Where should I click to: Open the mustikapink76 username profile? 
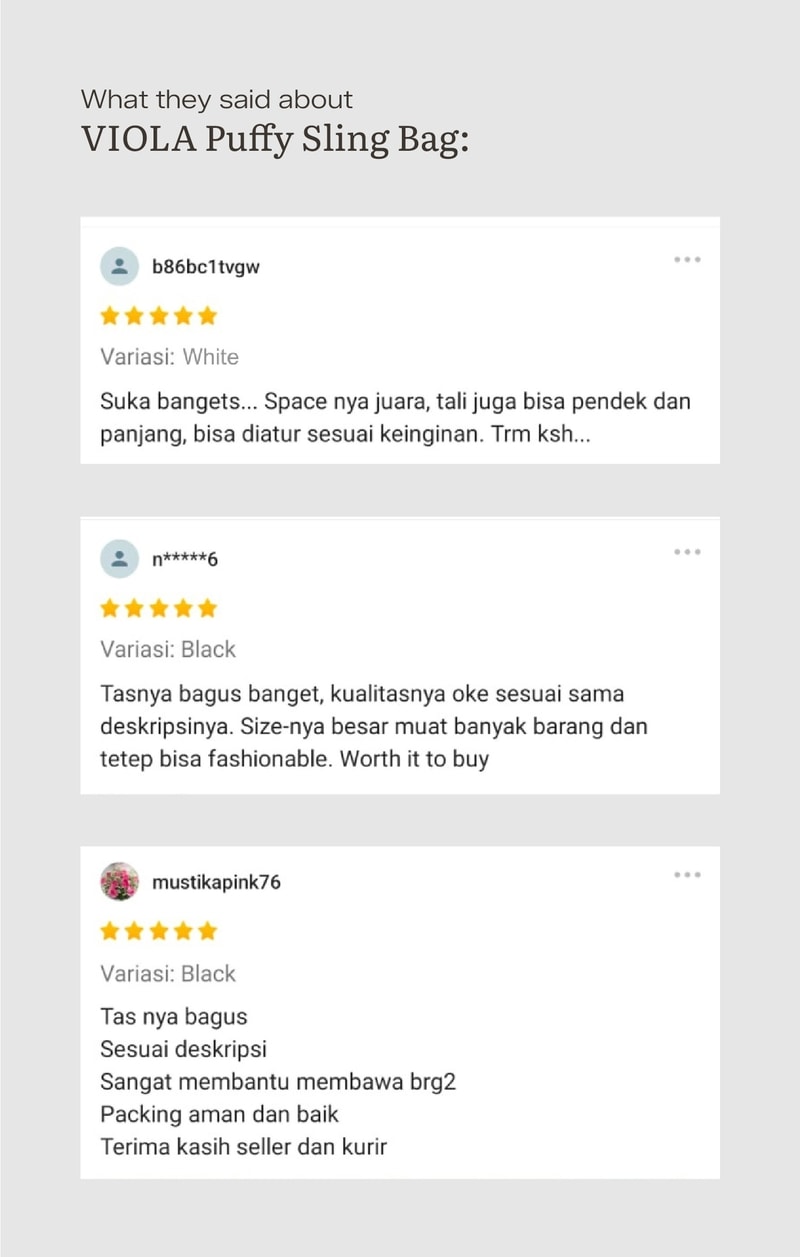pyautogui.click(x=216, y=882)
